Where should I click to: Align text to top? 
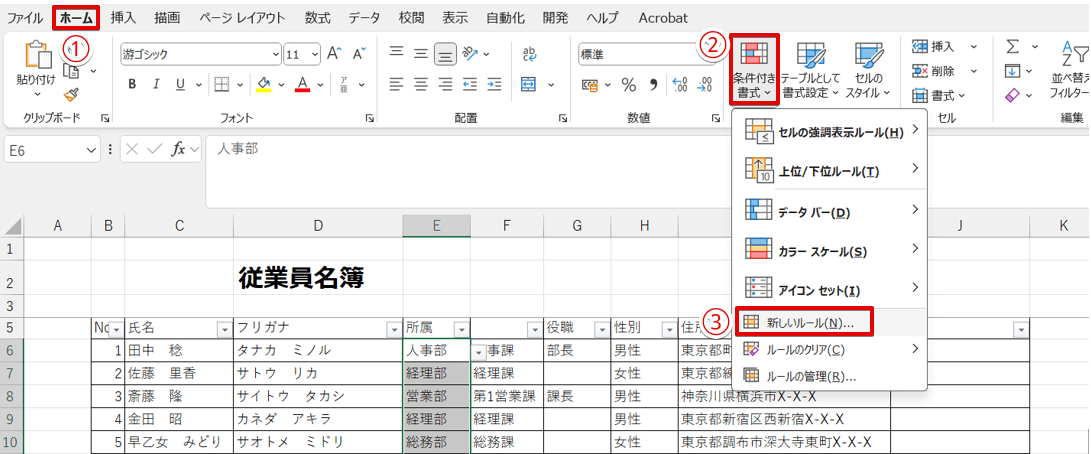(397, 52)
